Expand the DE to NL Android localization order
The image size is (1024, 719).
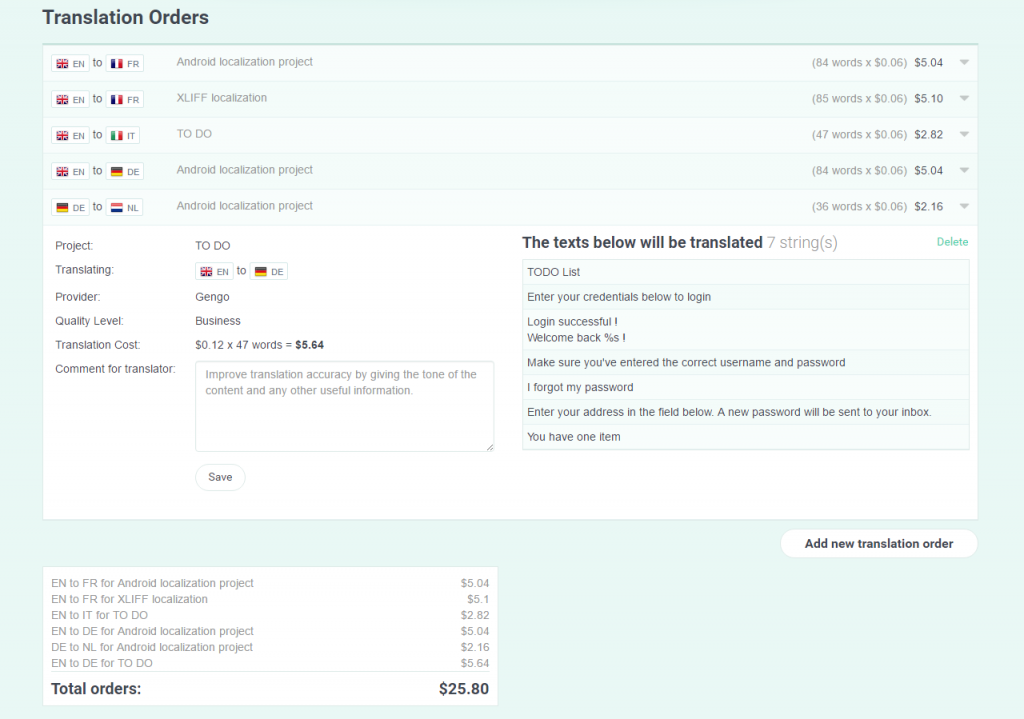coord(963,206)
